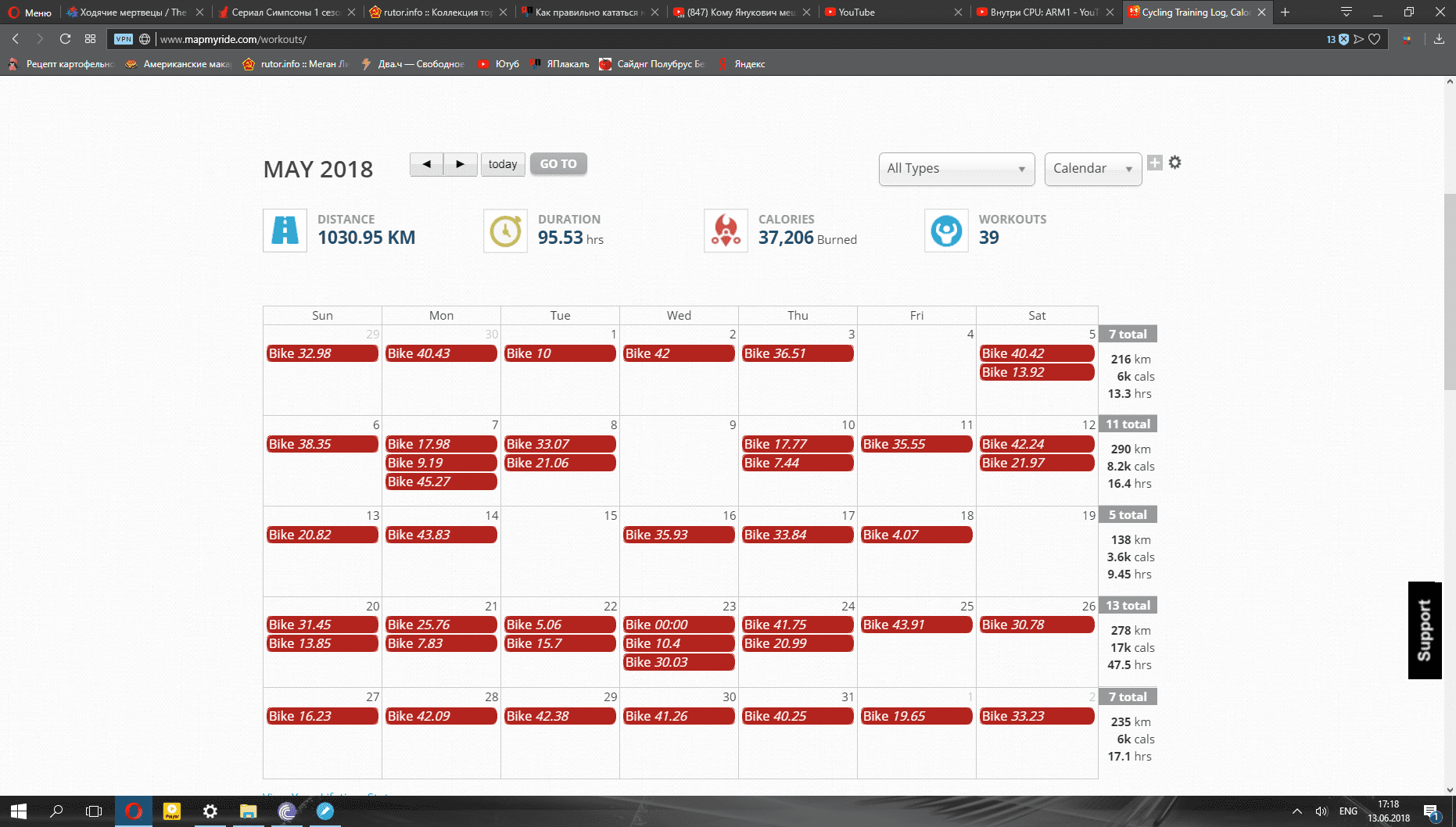Open Windows Start menu
Viewport: 1456px width, 827px height.
pos(19,811)
